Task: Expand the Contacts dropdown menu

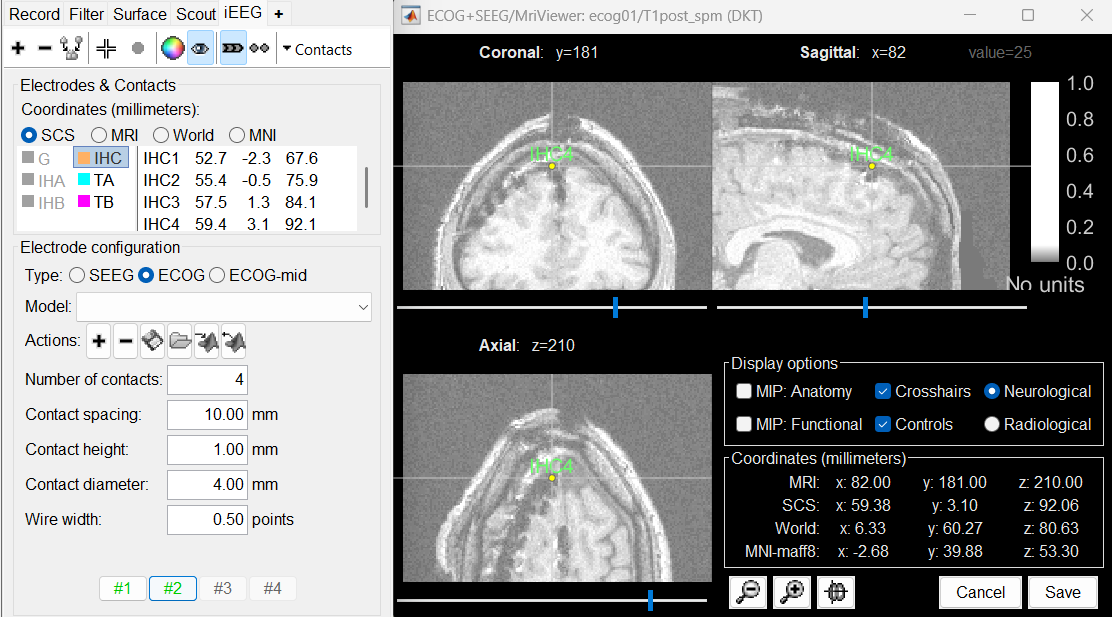Action: pyautogui.click(x=317, y=49)
